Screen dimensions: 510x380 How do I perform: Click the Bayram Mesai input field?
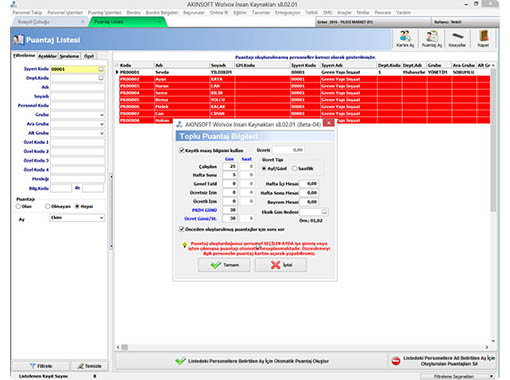click(309, 202)
